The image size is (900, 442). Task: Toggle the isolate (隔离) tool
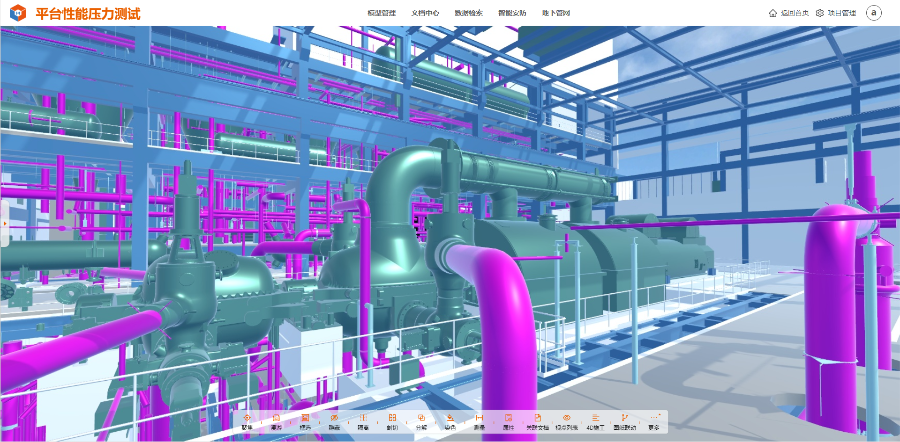coord(363,420)
